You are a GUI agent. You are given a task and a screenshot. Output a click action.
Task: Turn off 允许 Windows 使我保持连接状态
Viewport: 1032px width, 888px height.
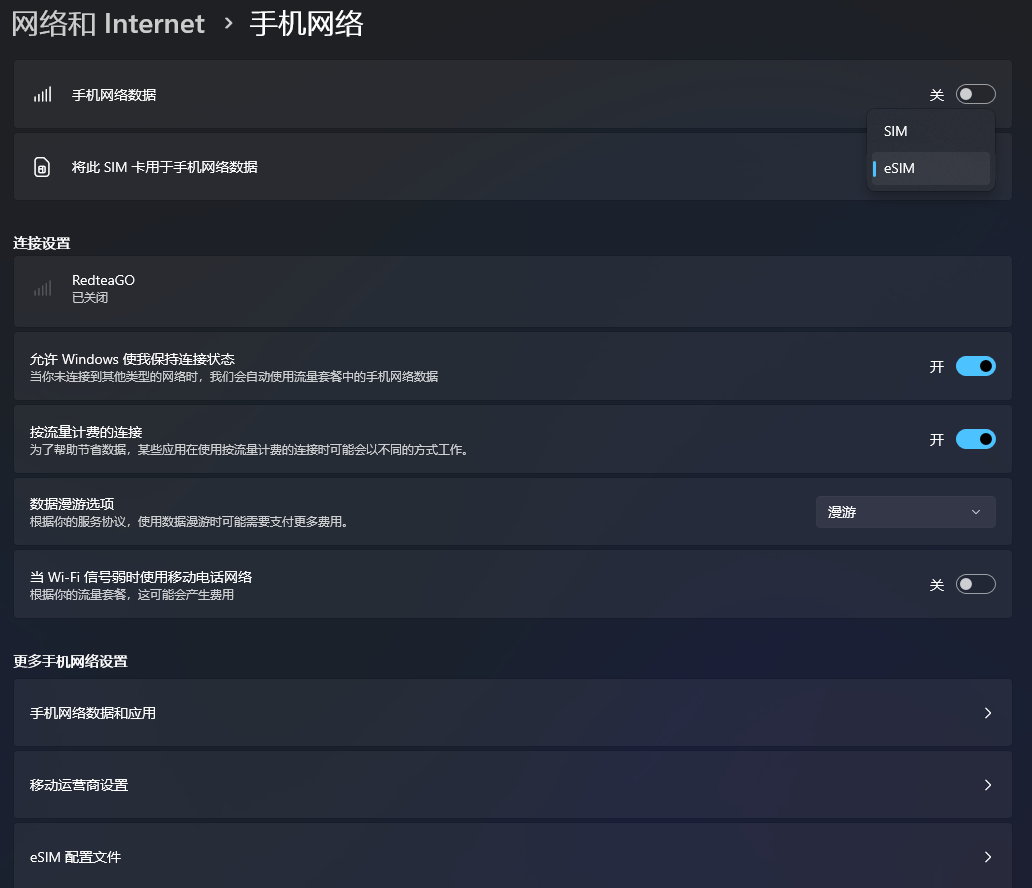tap(975, 366)
